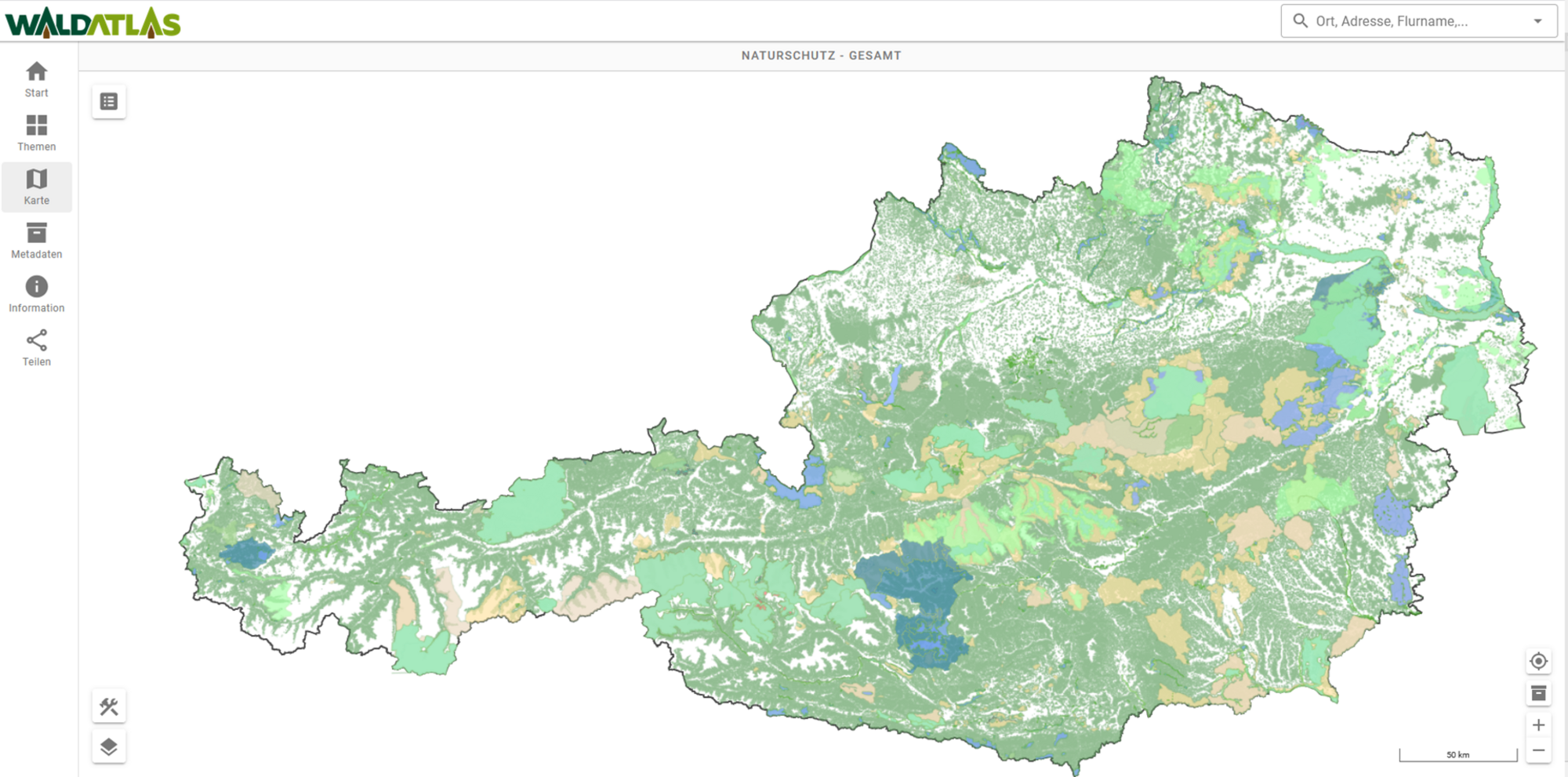Show the Information page
This screenshot has width=1568, height=777.
click(x=36, y=295)
